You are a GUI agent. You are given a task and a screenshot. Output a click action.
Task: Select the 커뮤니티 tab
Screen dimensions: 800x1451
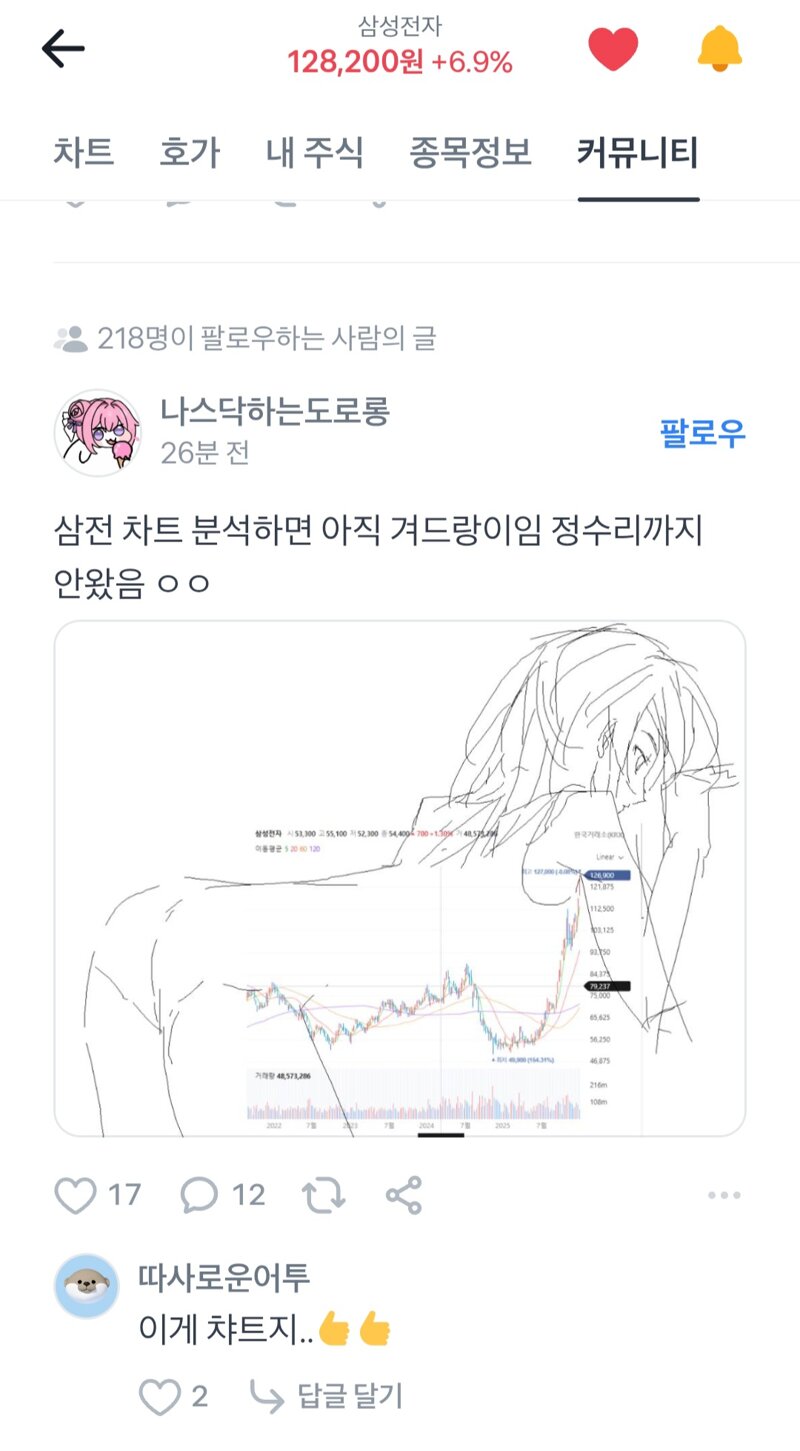pos(638,153)
